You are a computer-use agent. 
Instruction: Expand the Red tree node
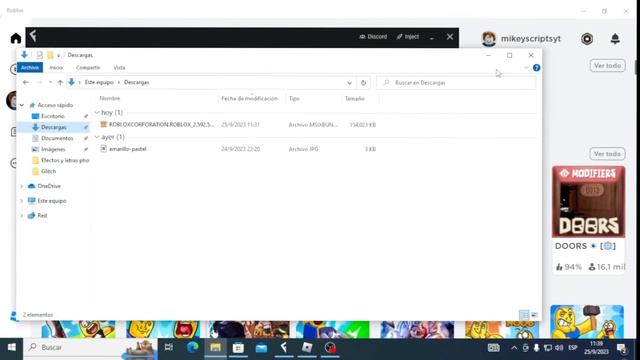point(22,216)
